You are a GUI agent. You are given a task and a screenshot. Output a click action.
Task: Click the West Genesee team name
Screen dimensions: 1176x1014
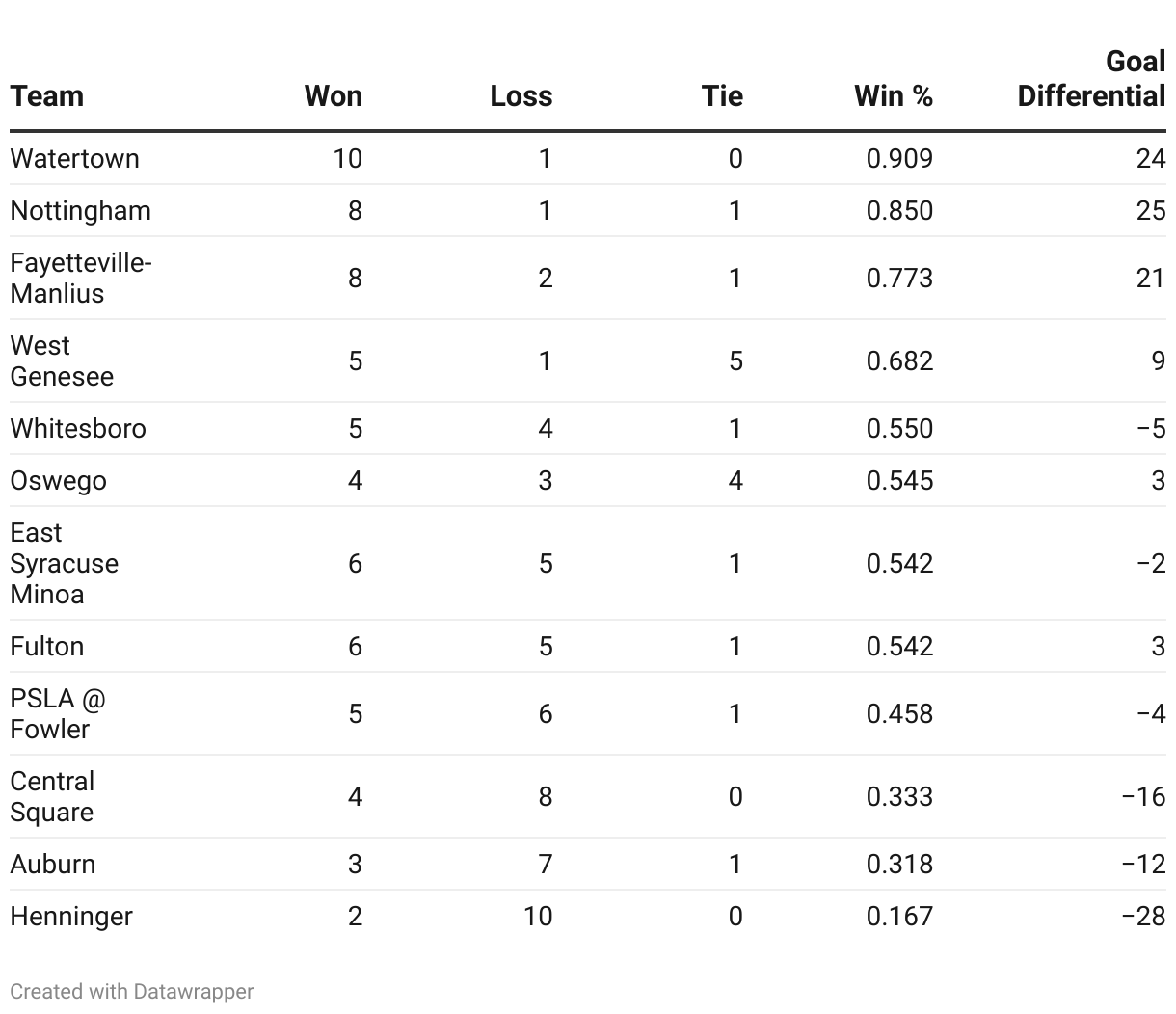[x=62, y=360]
